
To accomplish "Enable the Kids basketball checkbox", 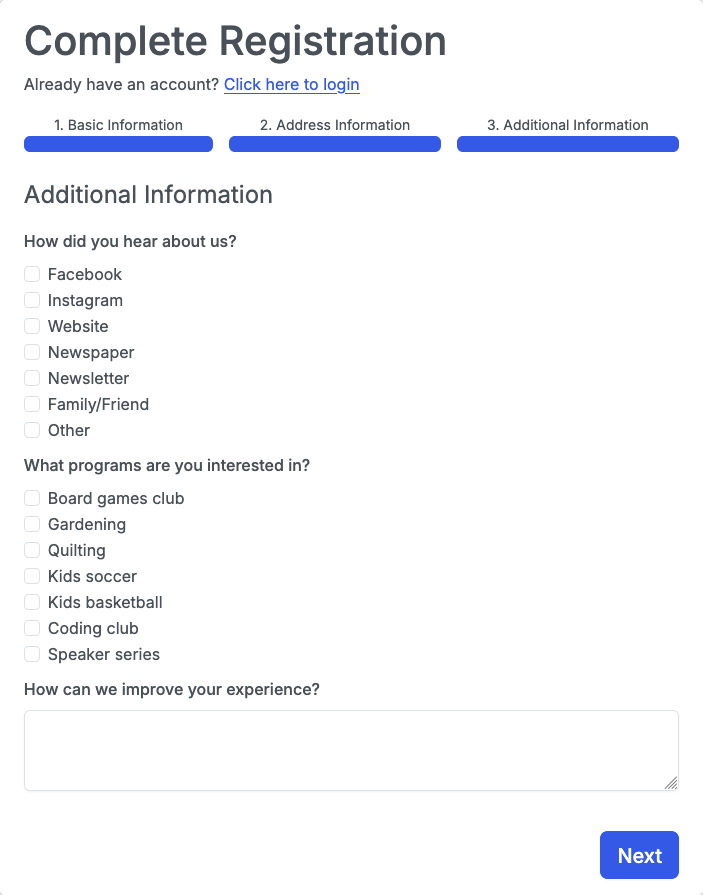I will [x=32, y=602].
